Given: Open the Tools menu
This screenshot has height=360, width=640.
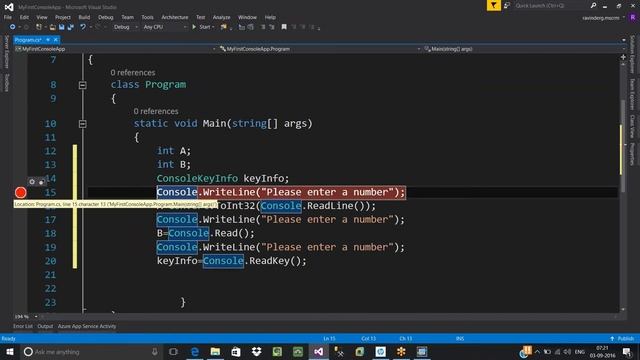Looking at the screenshot, I should (x=147, y=17).
